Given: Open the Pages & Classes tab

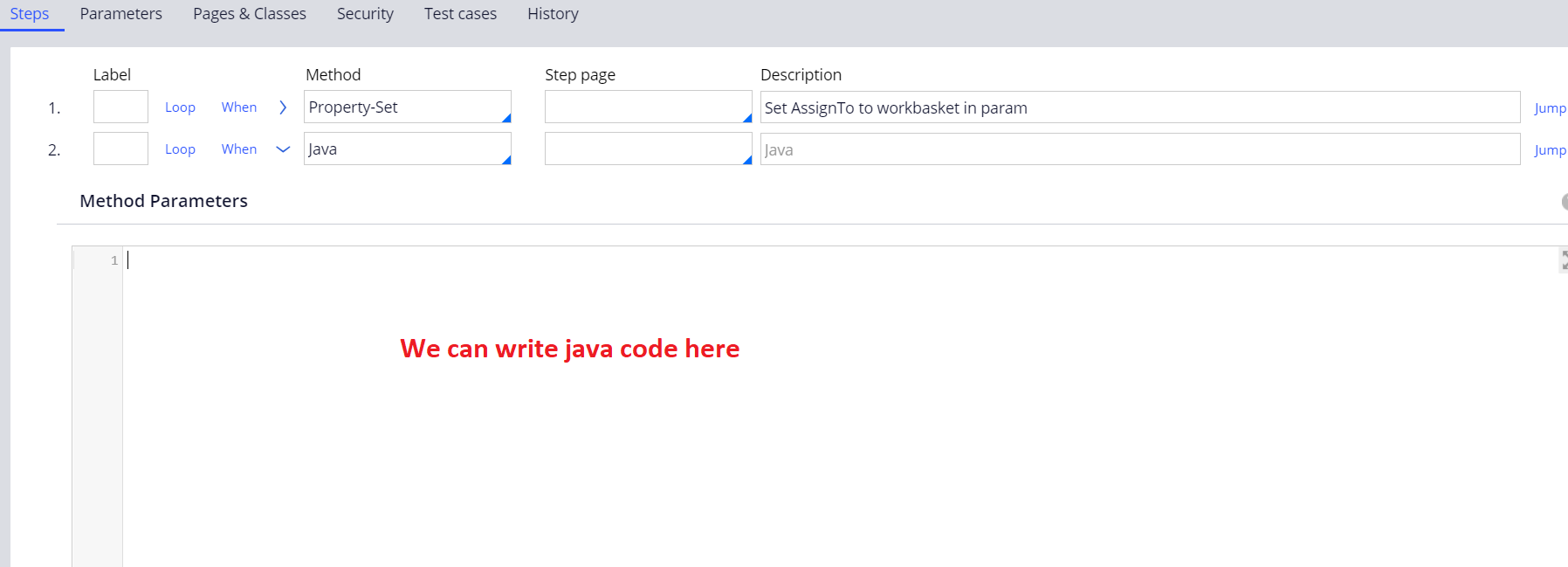Looking at the screenshot, I should (x=250, y=14).
